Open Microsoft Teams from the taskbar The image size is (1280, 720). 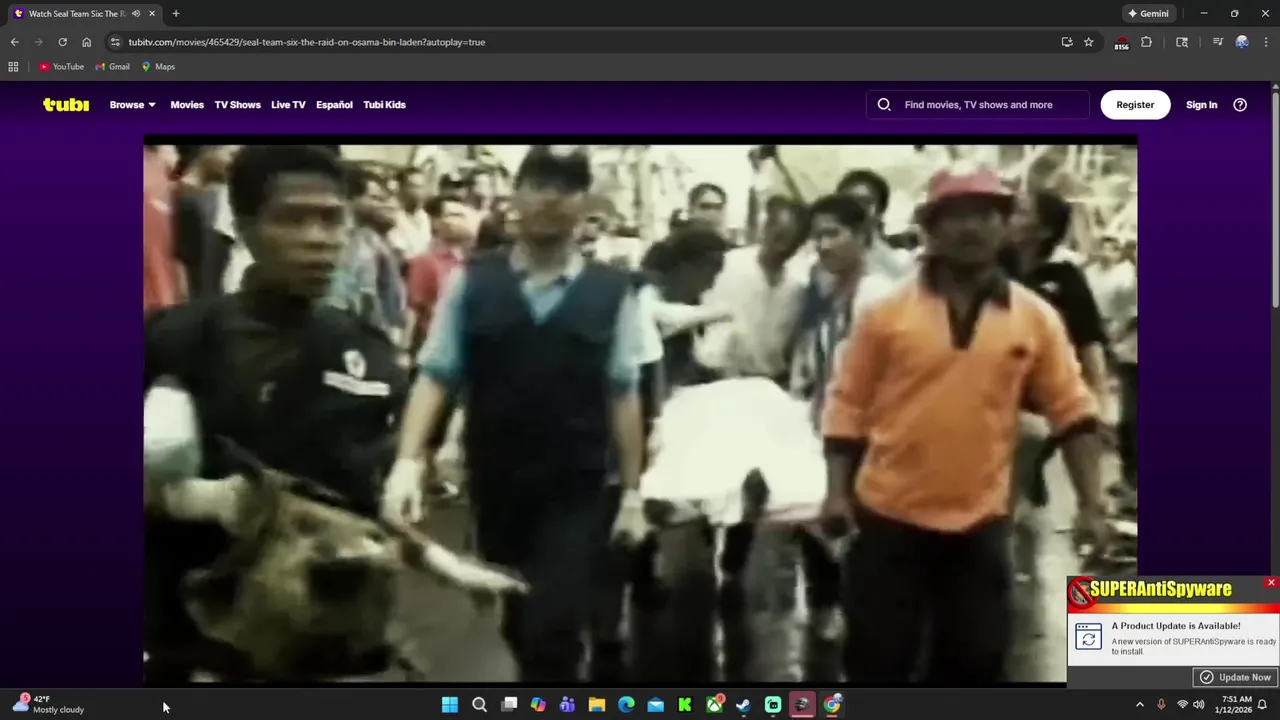pos(567,705)
